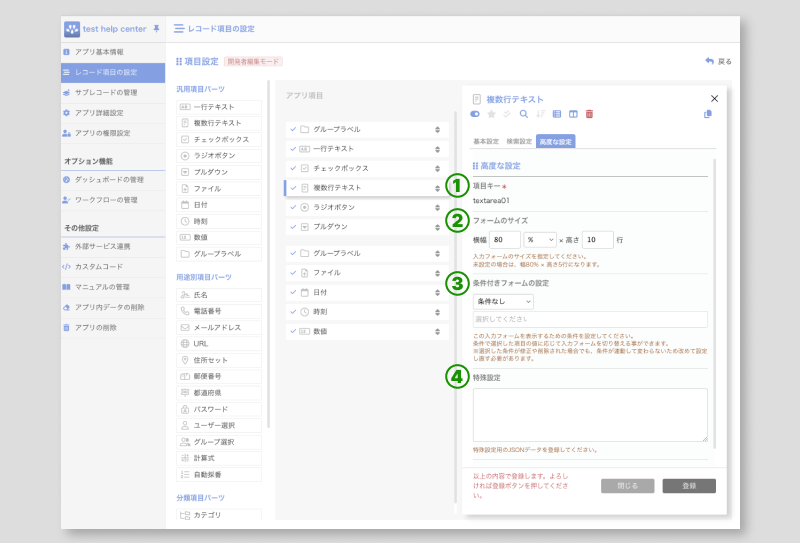Open the 選択してください selection field
This screenshot has height=543, width=800.
point(590,319)
